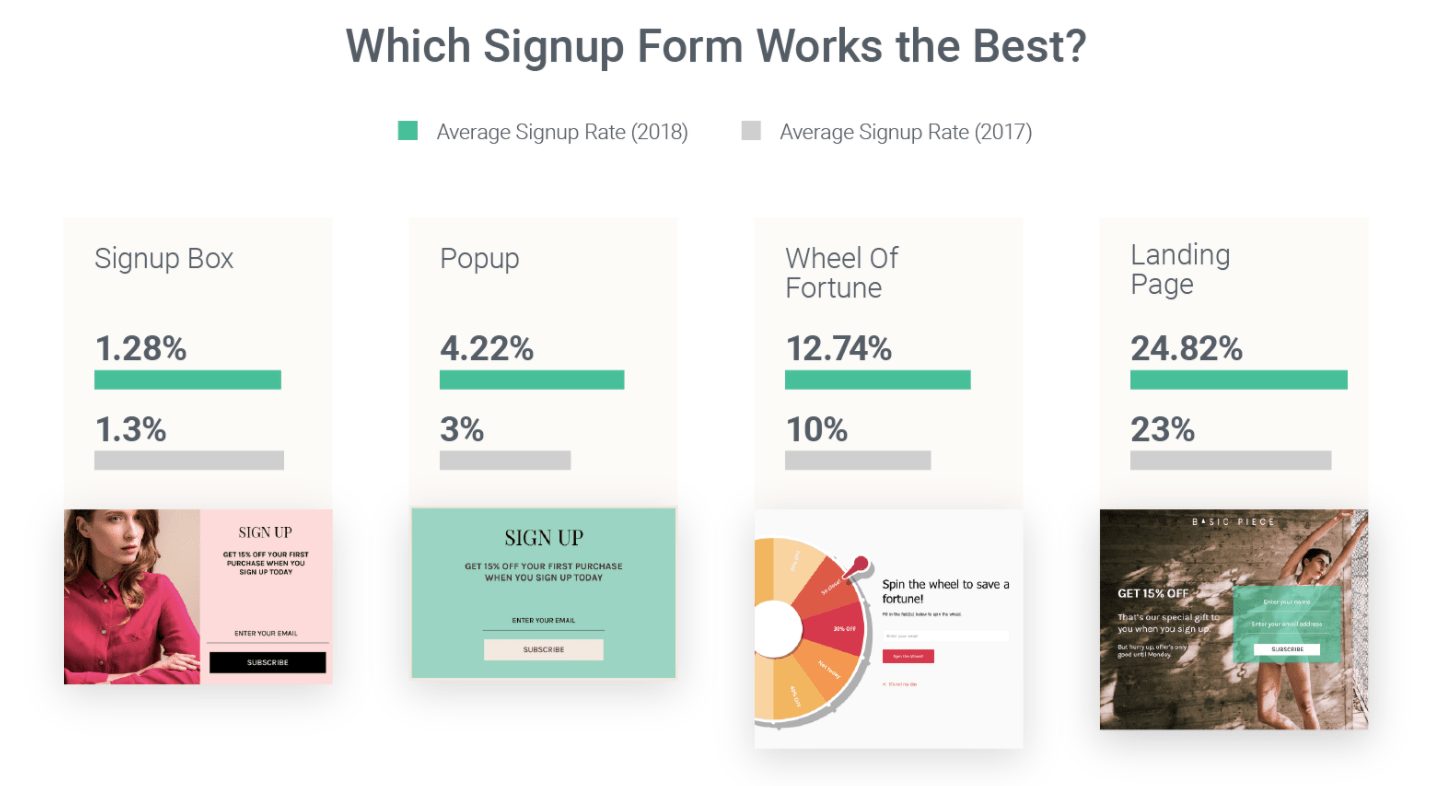Click the gray Wheel Of Fortune 10% bar
Image resolution: width=1444 pixels, height=786 pixels.
pyautogui.click(x=858, y=460)
